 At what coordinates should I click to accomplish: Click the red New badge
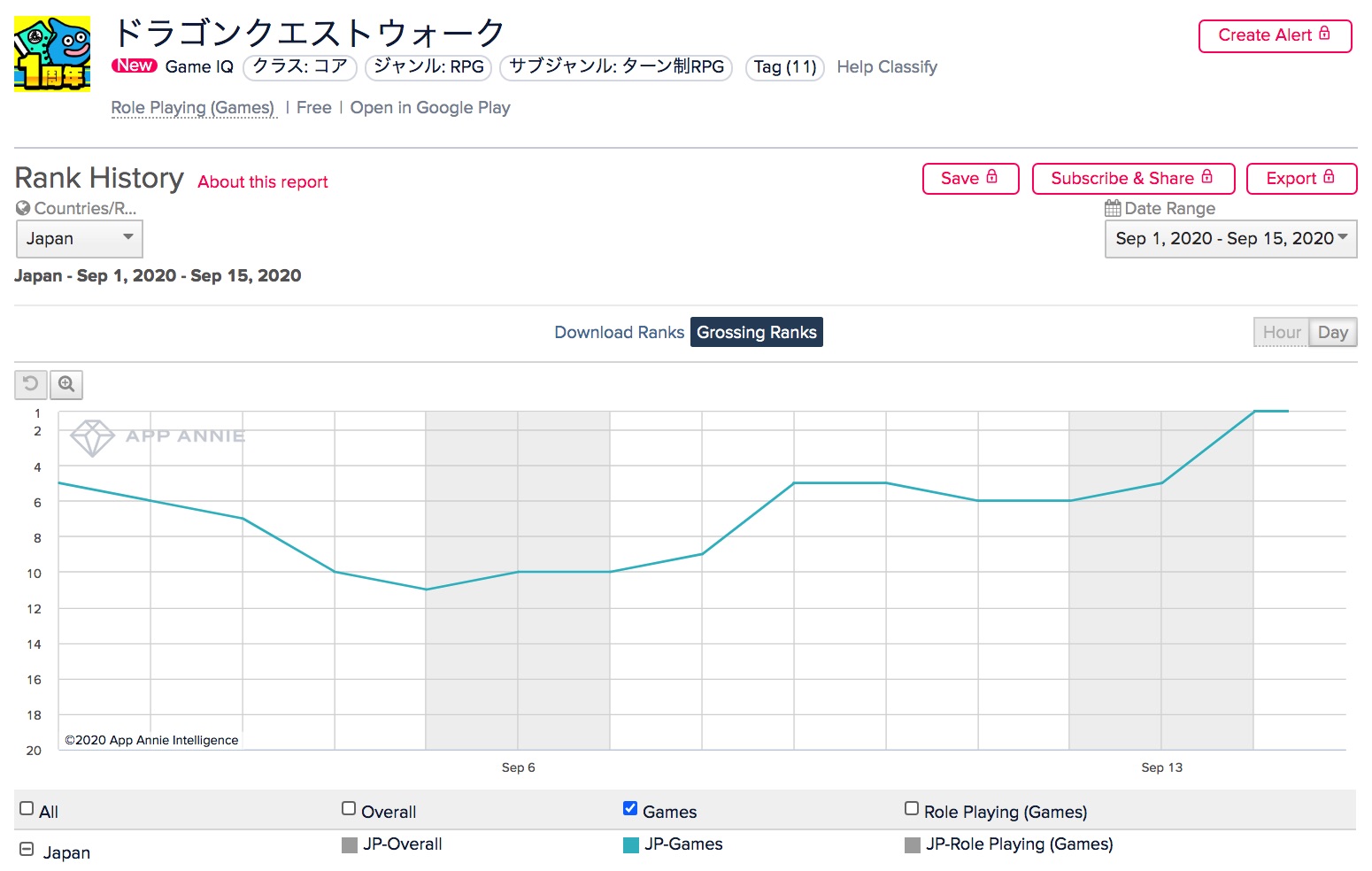pos(135,66)
